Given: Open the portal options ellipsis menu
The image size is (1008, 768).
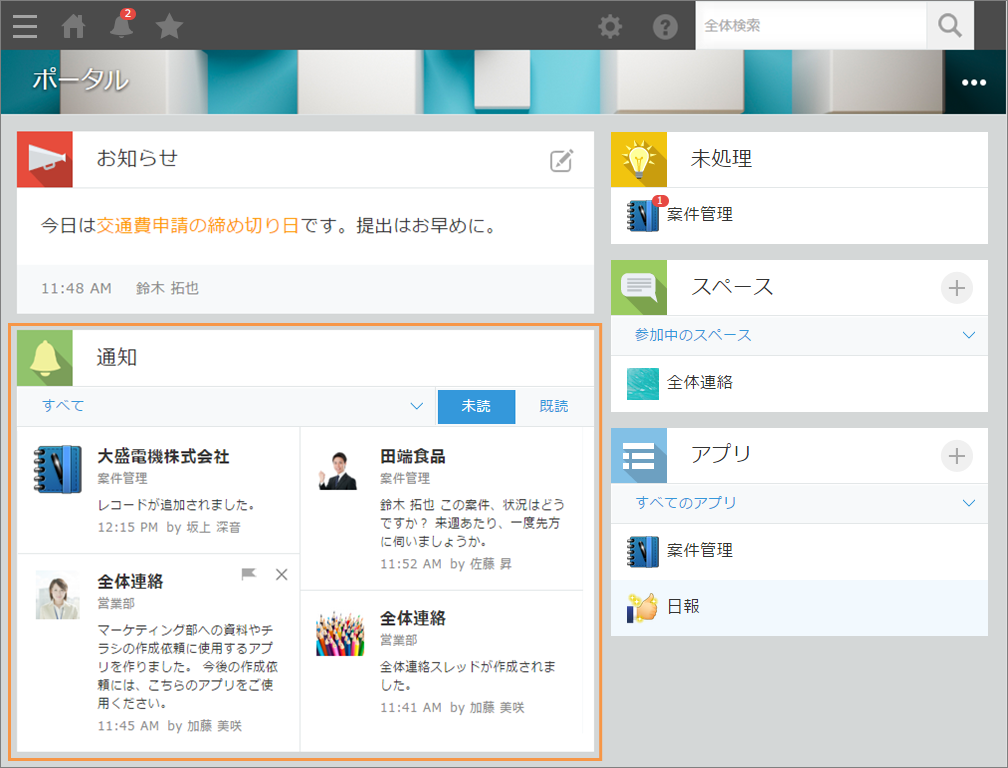Looking at the screenshot, I should point(973,84).
